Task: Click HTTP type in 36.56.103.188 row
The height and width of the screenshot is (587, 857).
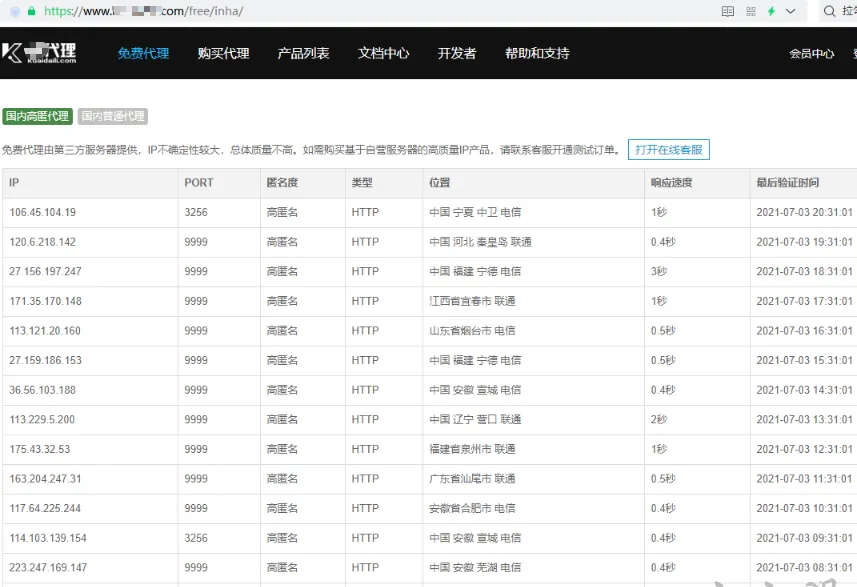Action: [x=365, y=390]
